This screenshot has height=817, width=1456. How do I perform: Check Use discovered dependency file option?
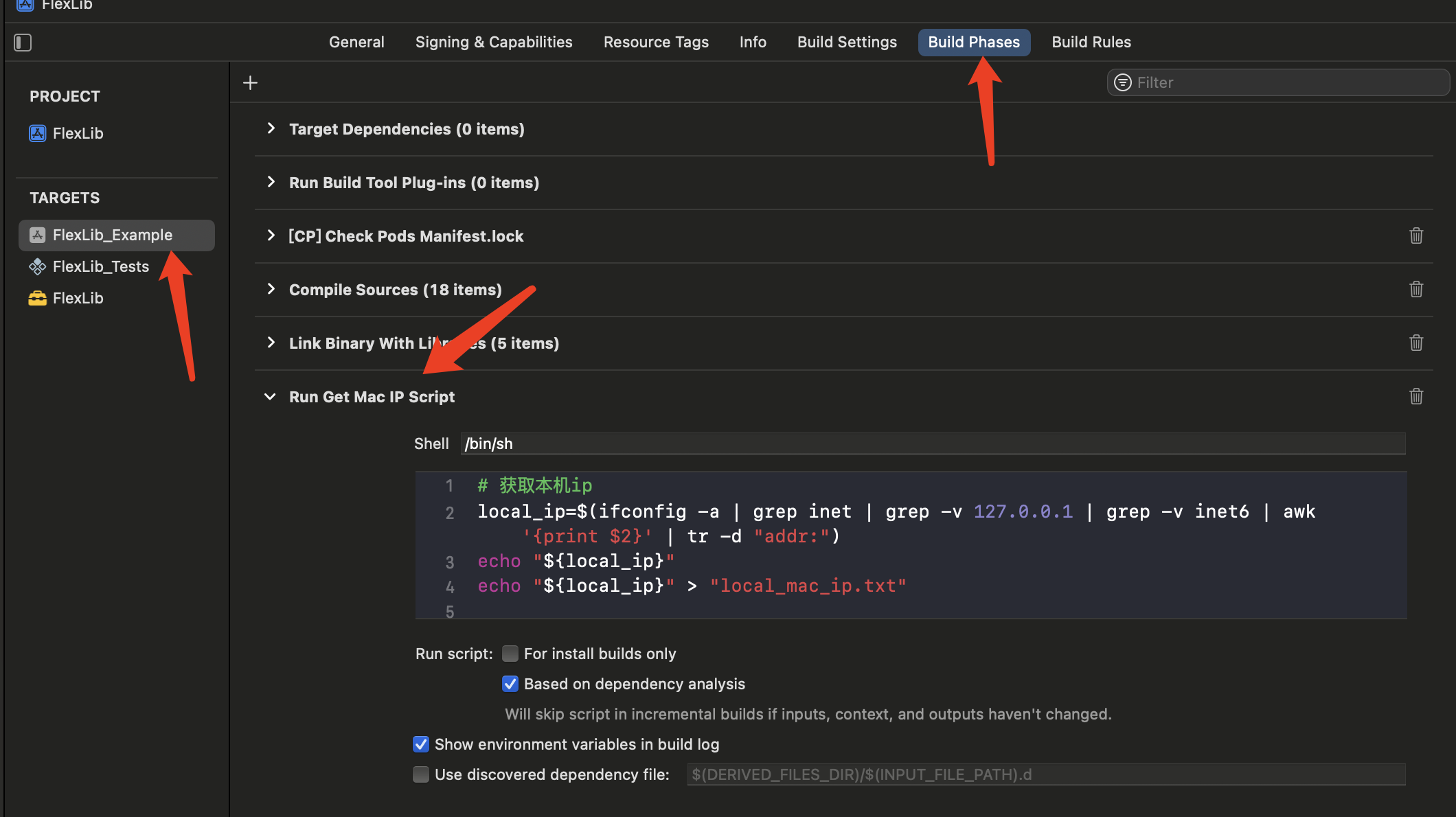click(421, 774)
